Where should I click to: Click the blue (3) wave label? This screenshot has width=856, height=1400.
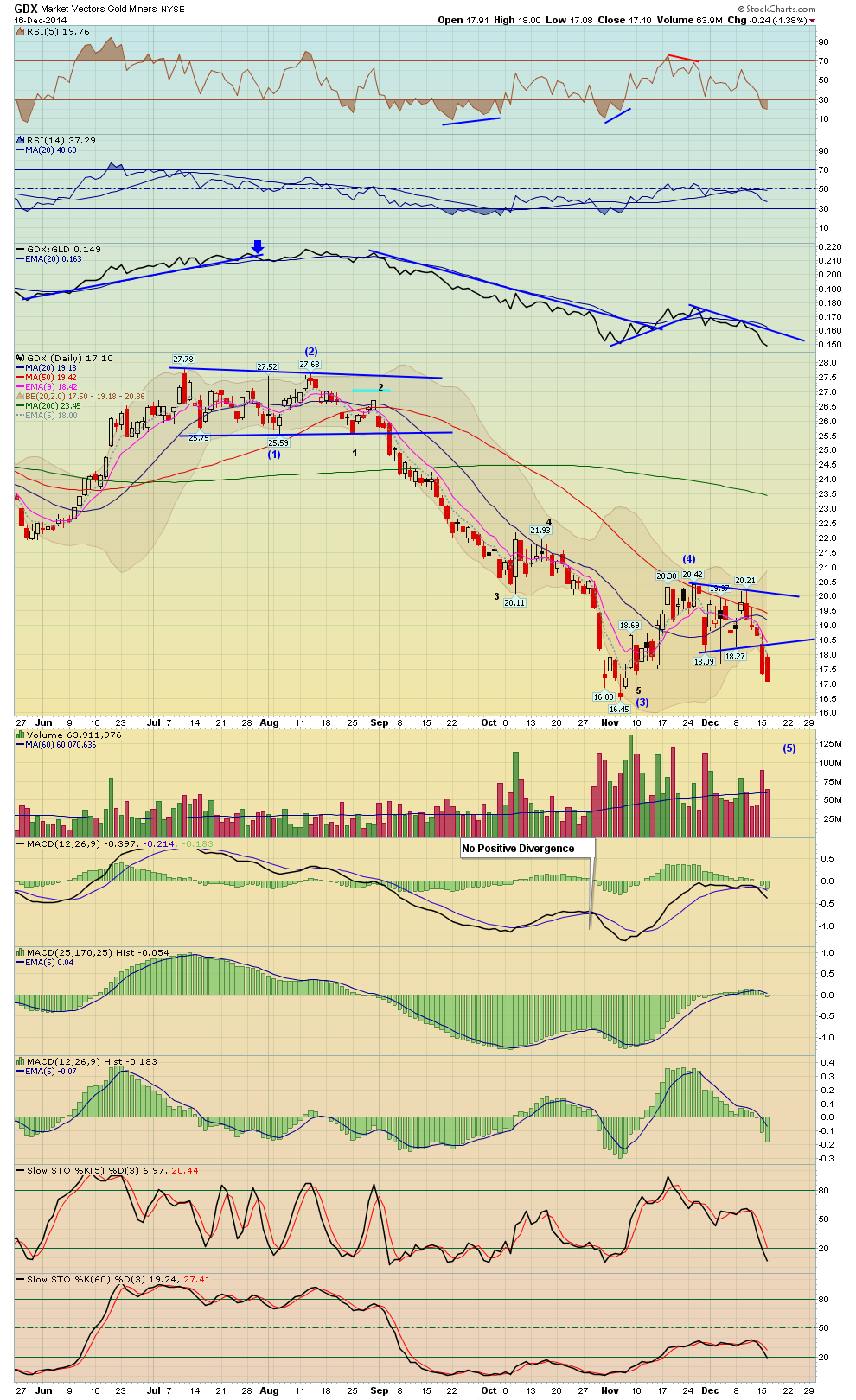pos(642,703)
